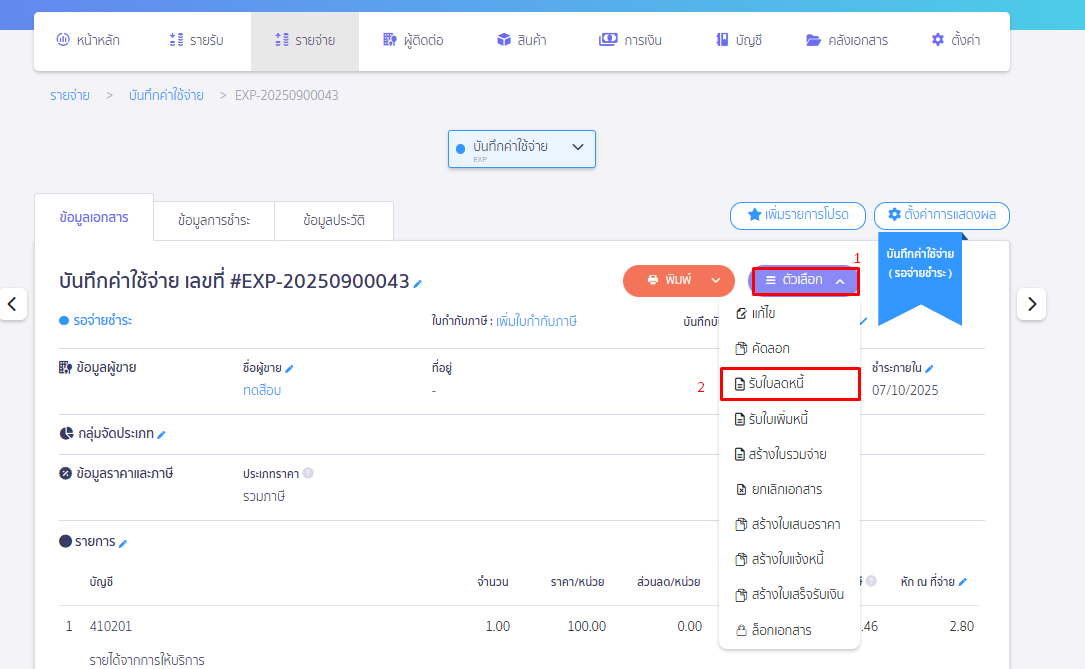Open ตั้งค่าการแสดงผล display settings
1085x669 pixels.
coord(941,215)
